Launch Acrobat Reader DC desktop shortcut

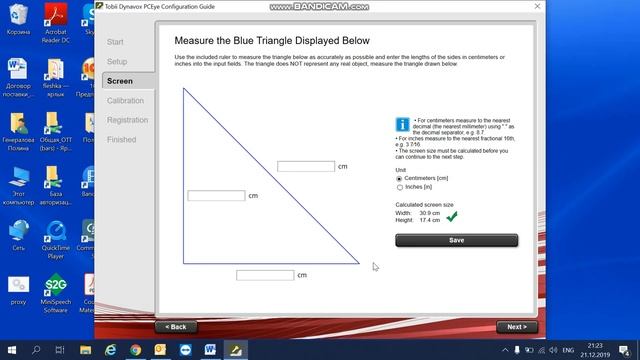(56, 23)
